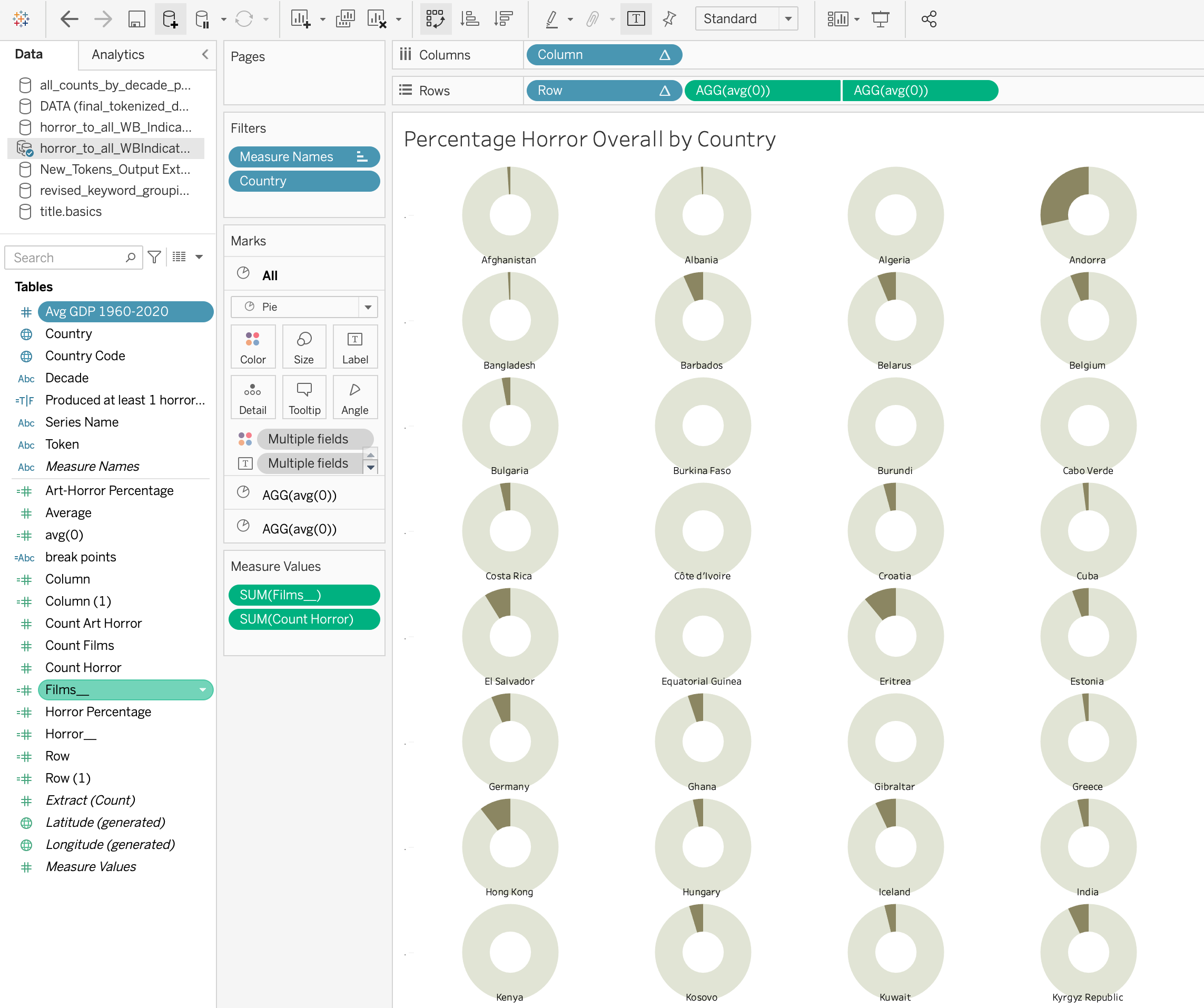
Task: Select the Tooltip mark property
Action: click(x=304, y=397)
